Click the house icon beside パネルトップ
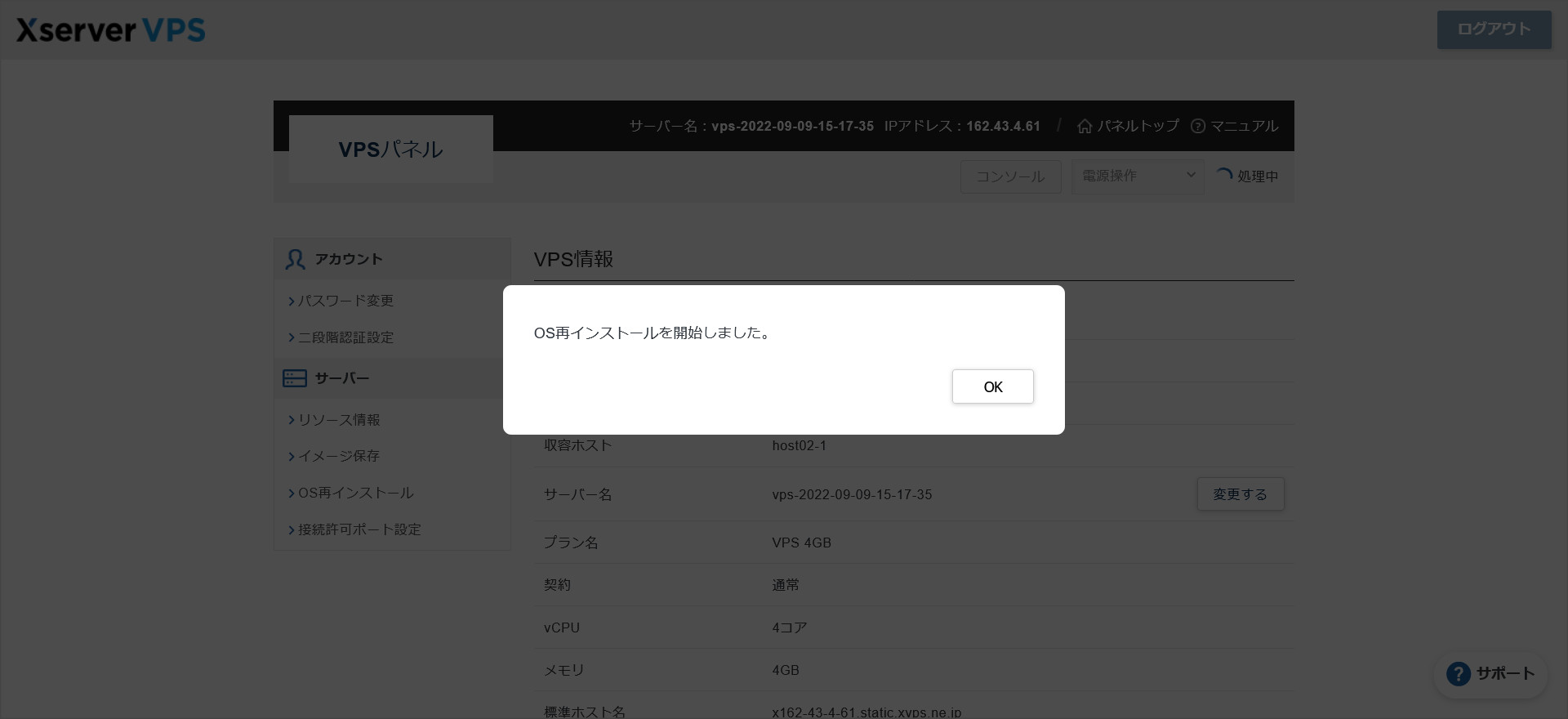This screenshot has width=1568, height=719. point(1085,126)
